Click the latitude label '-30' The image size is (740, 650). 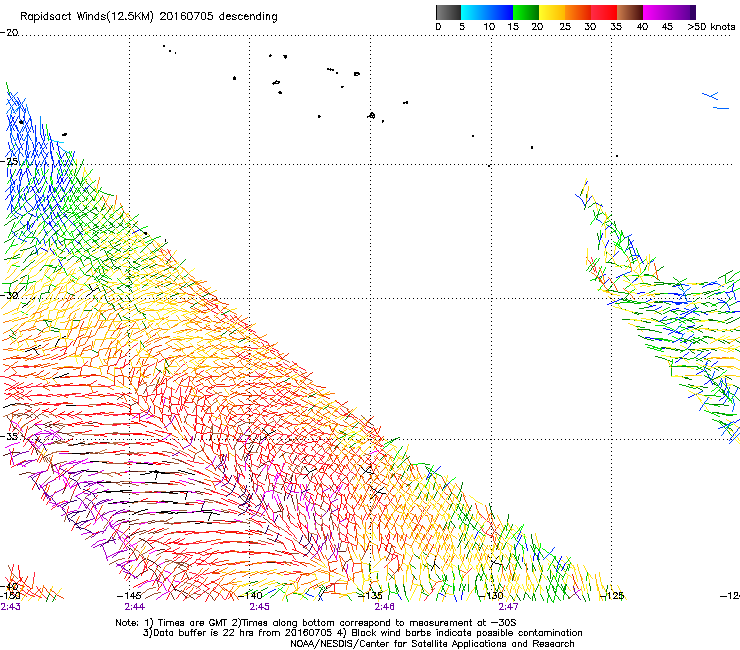tap(9, 295)
